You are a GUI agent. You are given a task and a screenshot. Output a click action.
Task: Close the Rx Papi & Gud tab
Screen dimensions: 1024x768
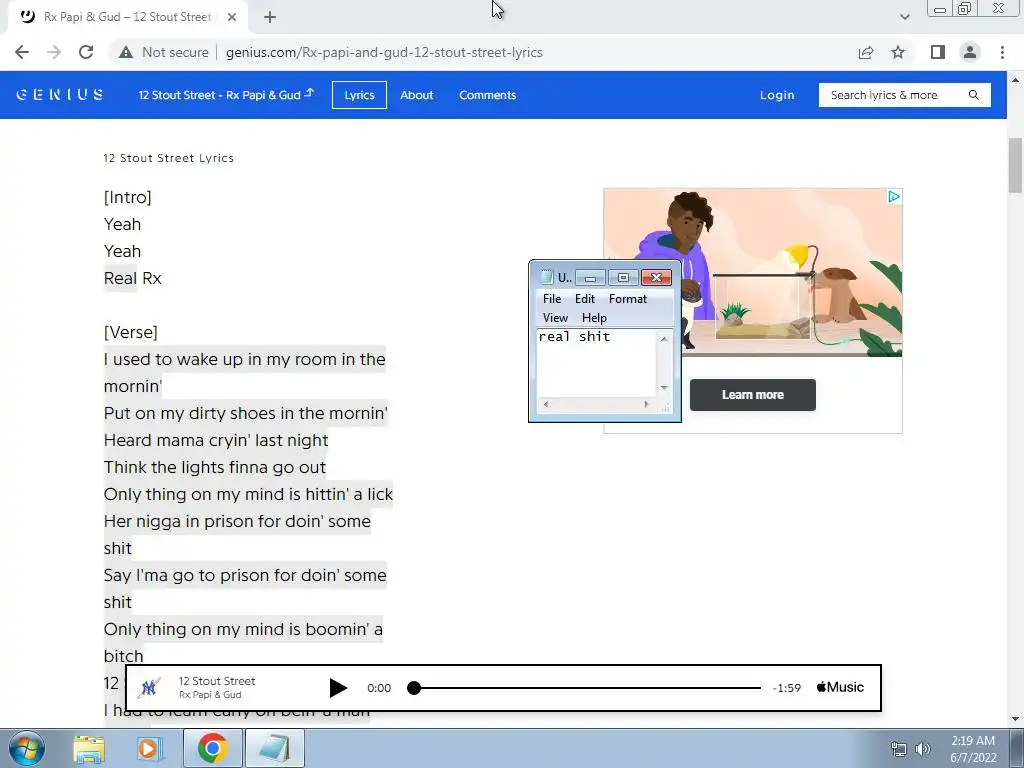click(x=232, y=17)
